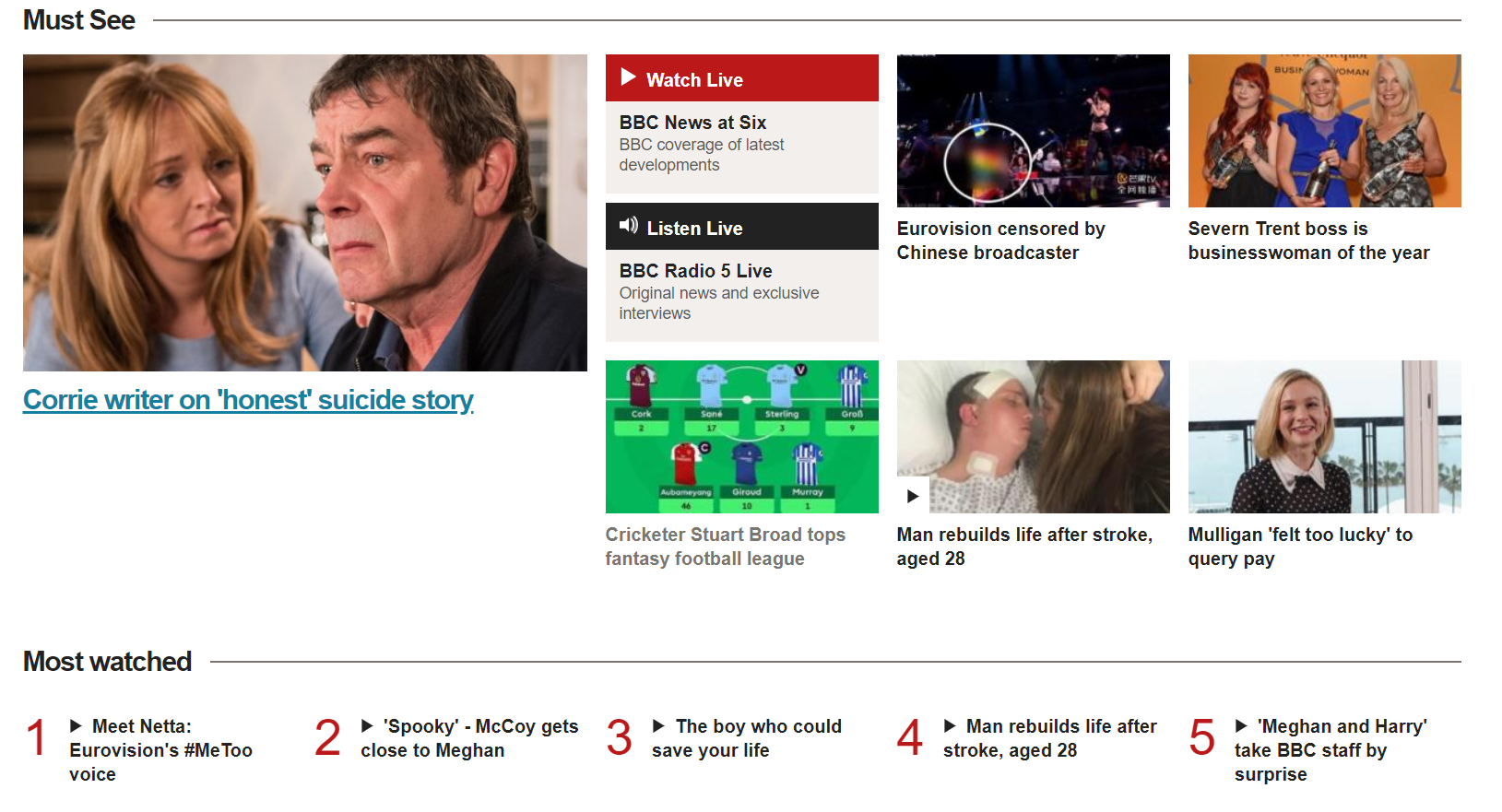Select the Eurovision stage performance thumbnail
Viewport: 1502px width, 812px height.
[x=1034, y=131]
